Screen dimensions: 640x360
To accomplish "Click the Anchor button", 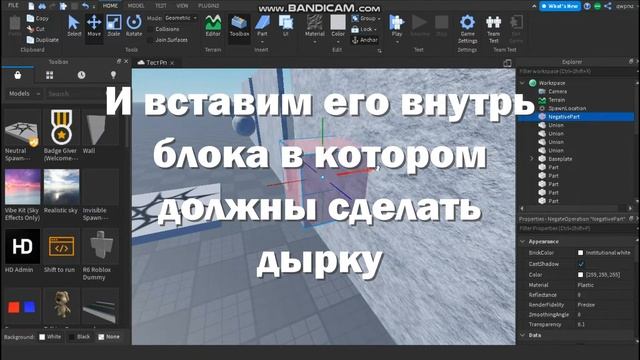I will click(x=365, y=40).
